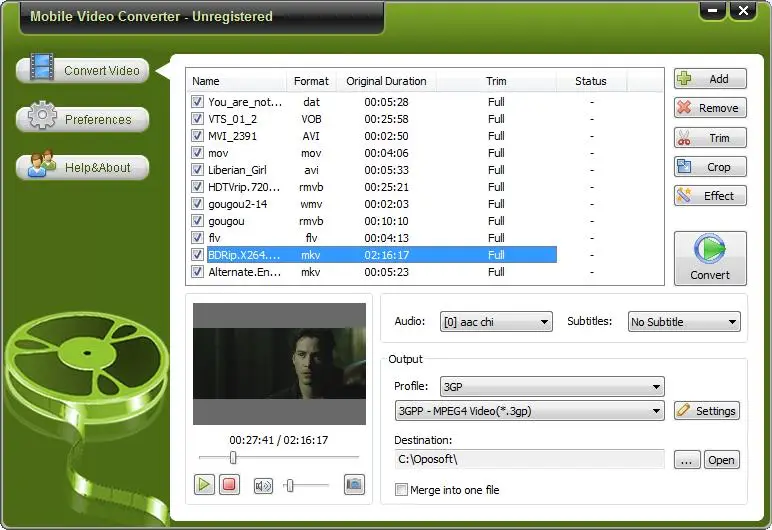Open the output Settings with pencil icon
Screen dimensions: 772x530
click(x=707, y=410)
